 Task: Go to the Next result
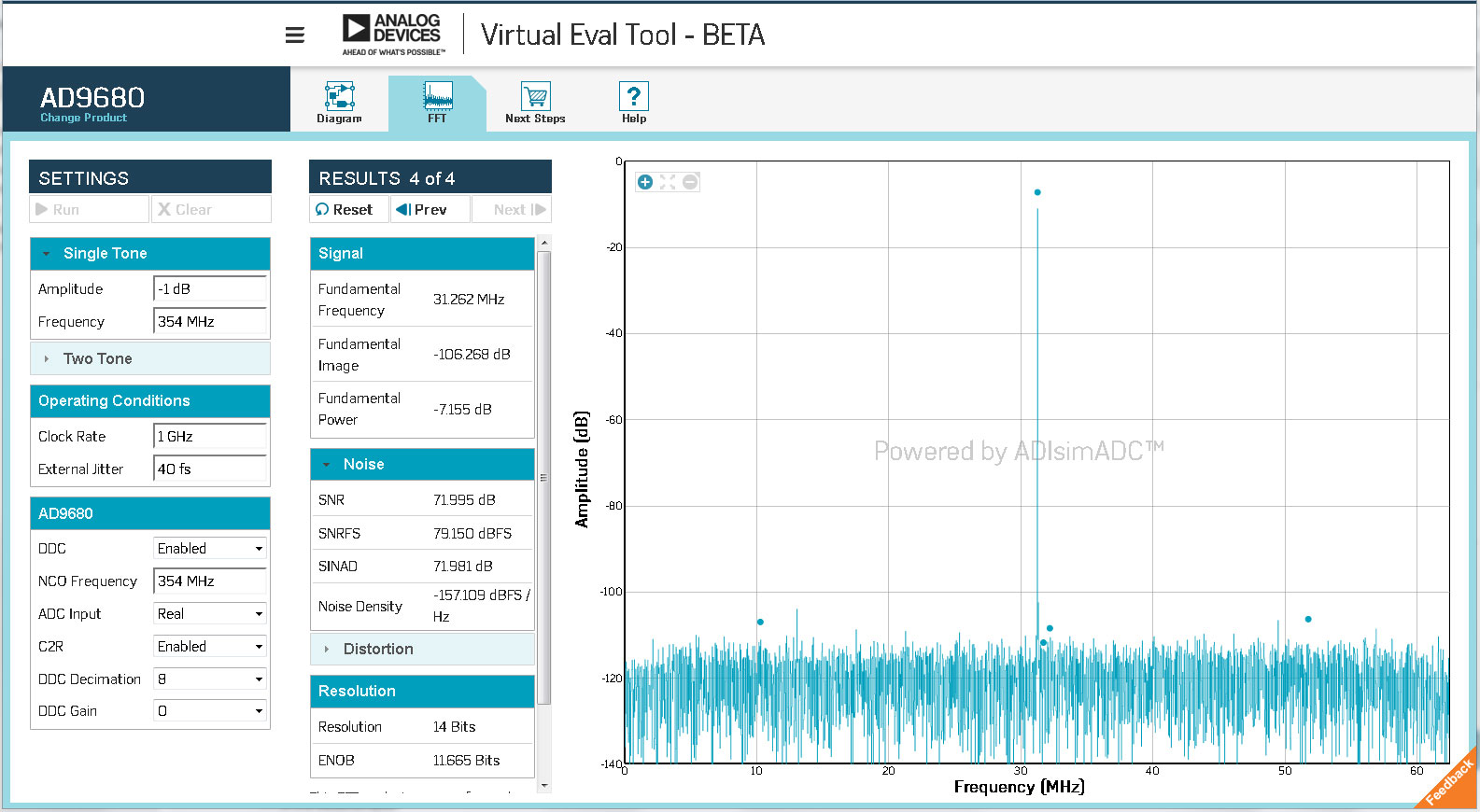point(511,209)
